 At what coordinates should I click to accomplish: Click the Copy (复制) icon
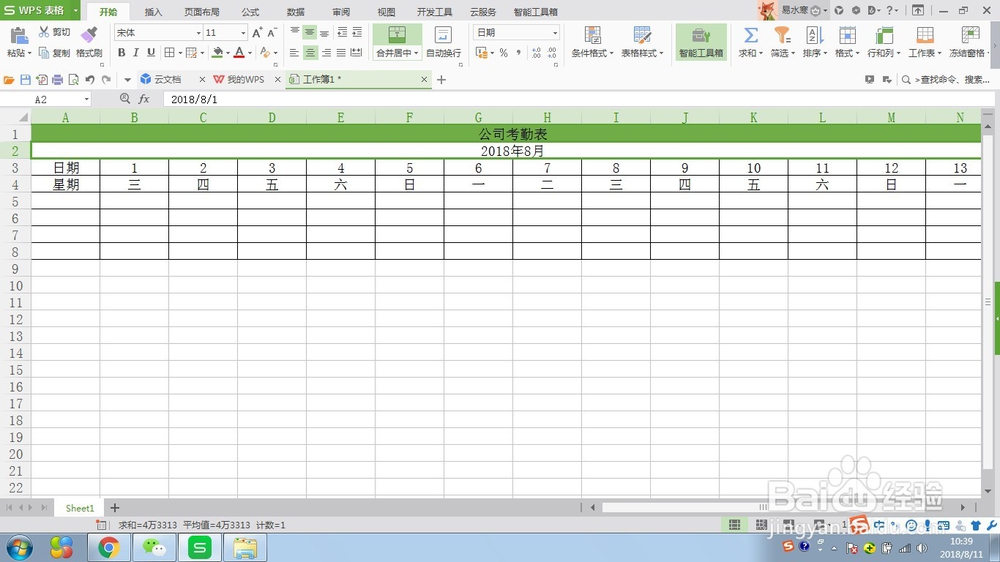[44, 53]
